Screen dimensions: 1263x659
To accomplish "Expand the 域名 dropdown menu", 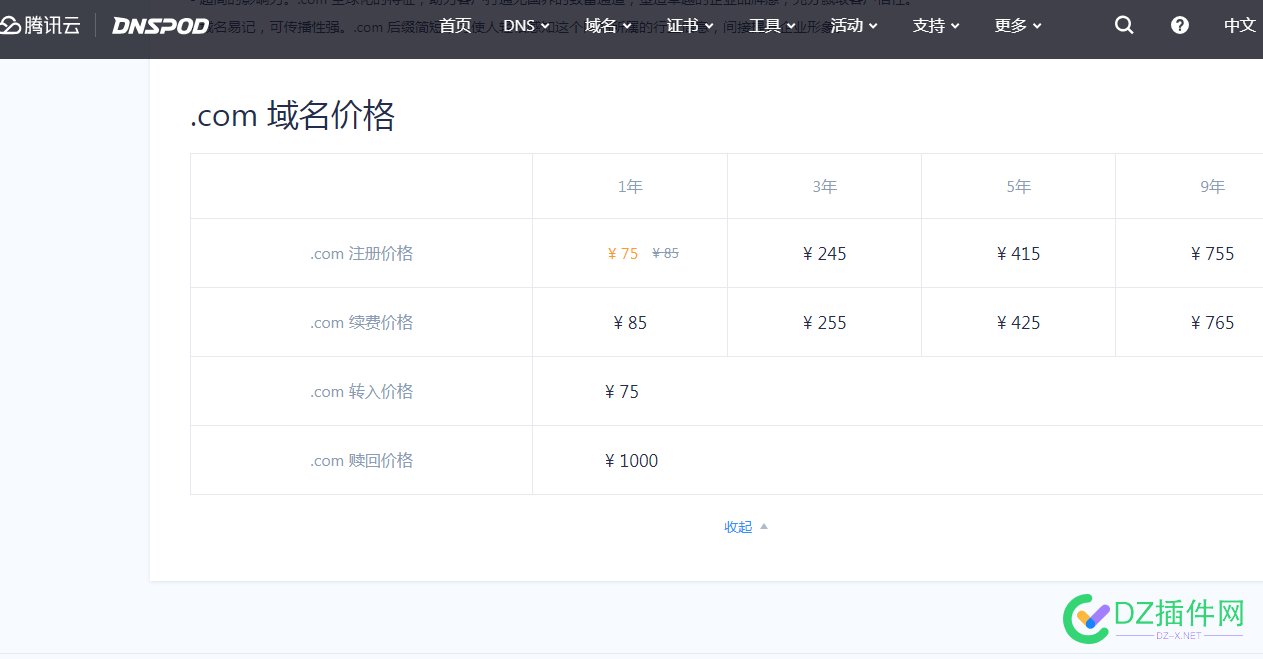I will 608,25.
